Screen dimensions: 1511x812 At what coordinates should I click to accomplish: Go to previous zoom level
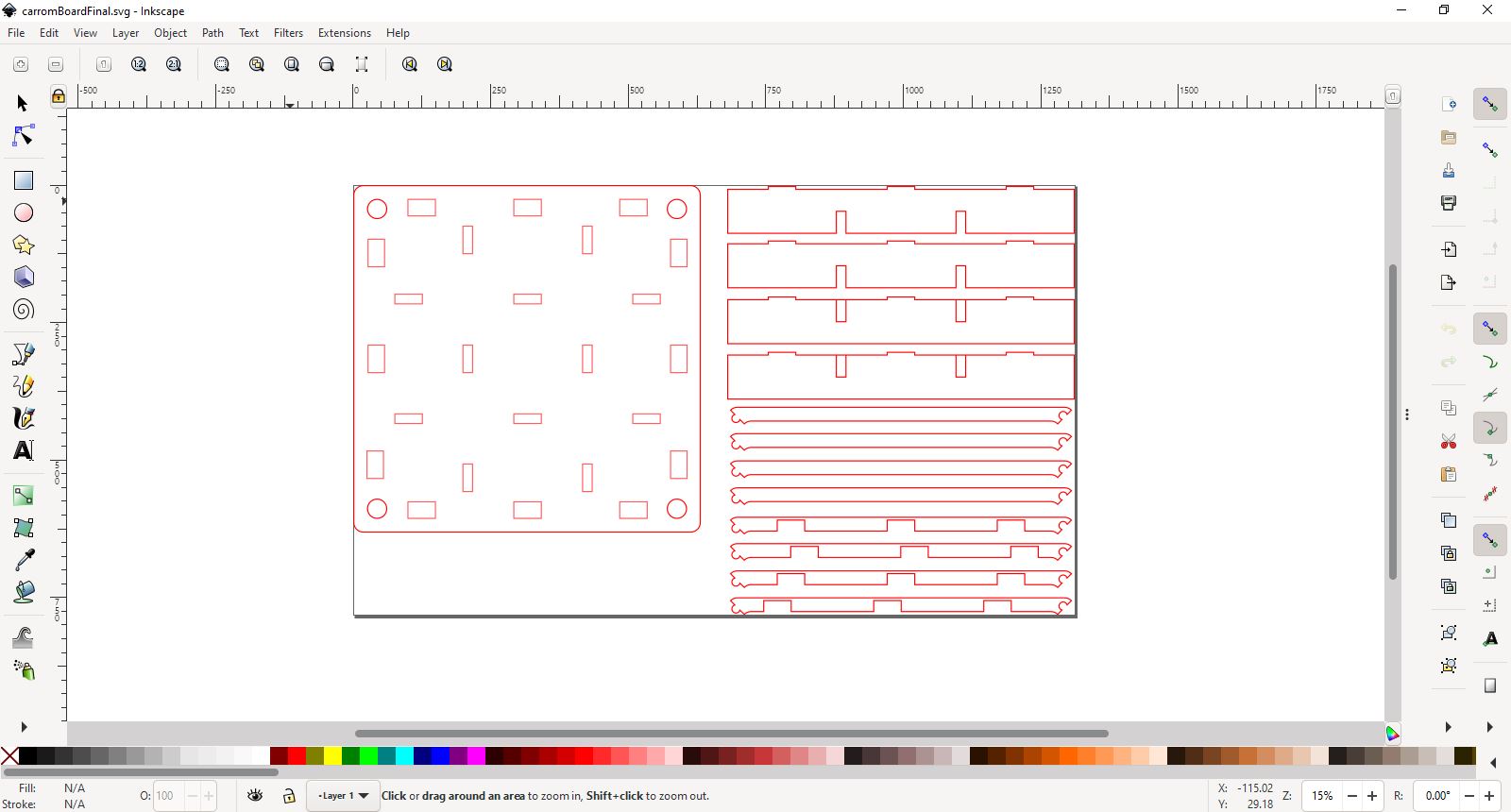410,64
